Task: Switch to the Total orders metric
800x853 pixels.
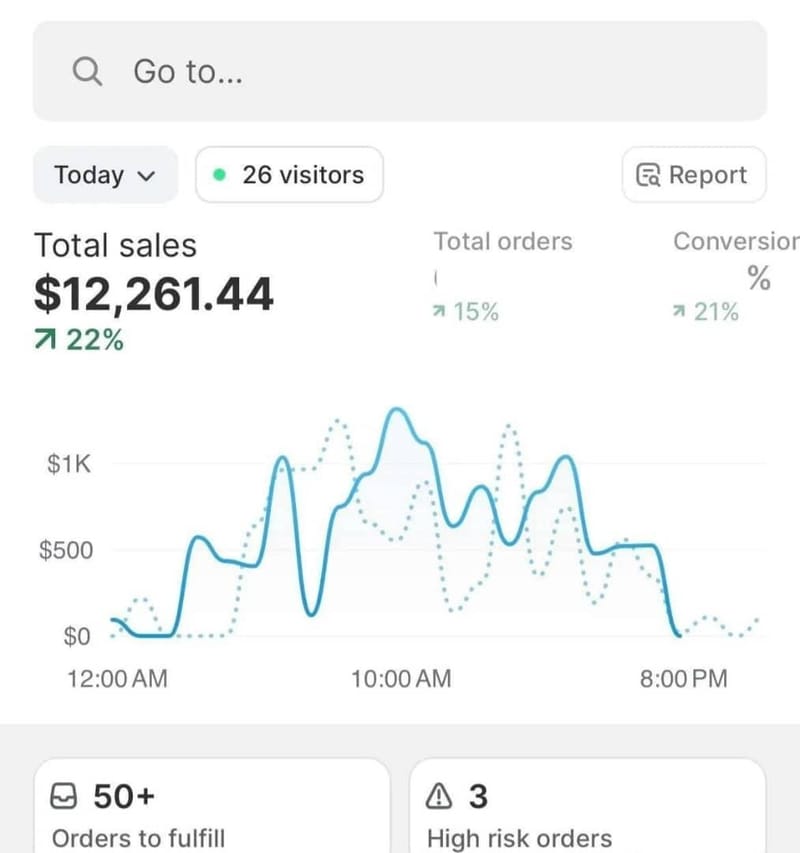Action: point(502,241)
